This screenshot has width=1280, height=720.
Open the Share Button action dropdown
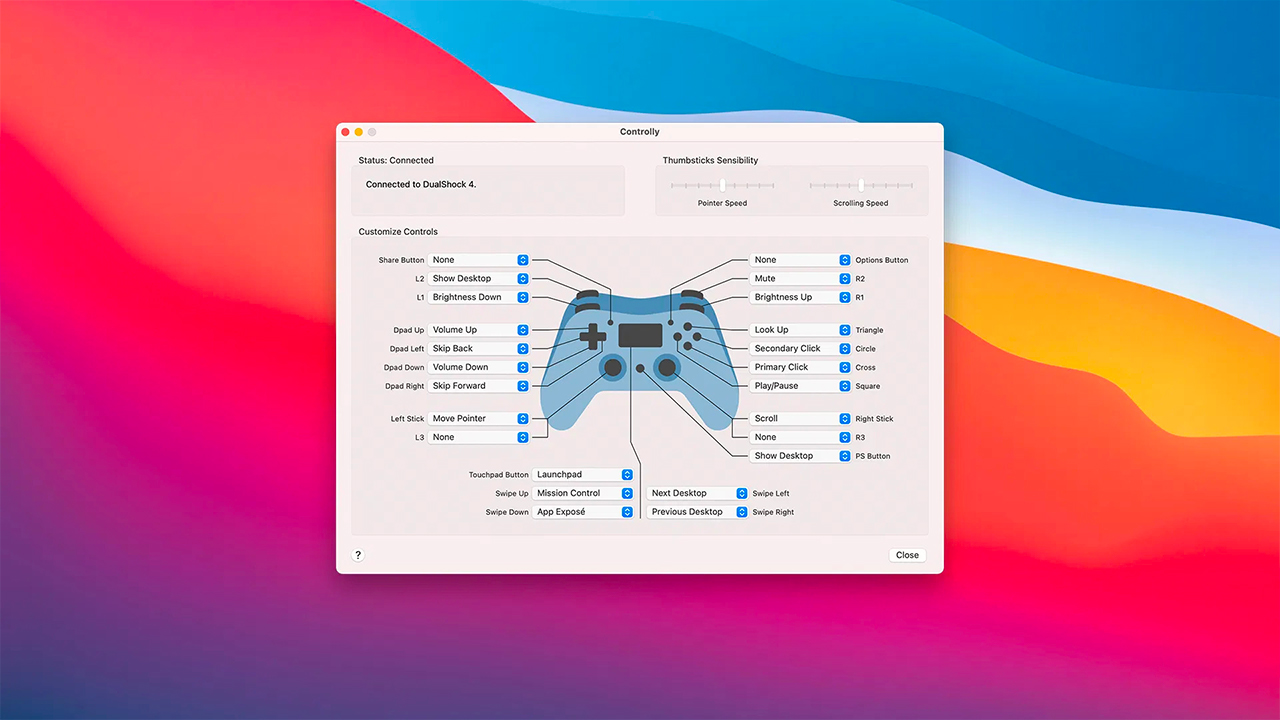pos(479,260)
